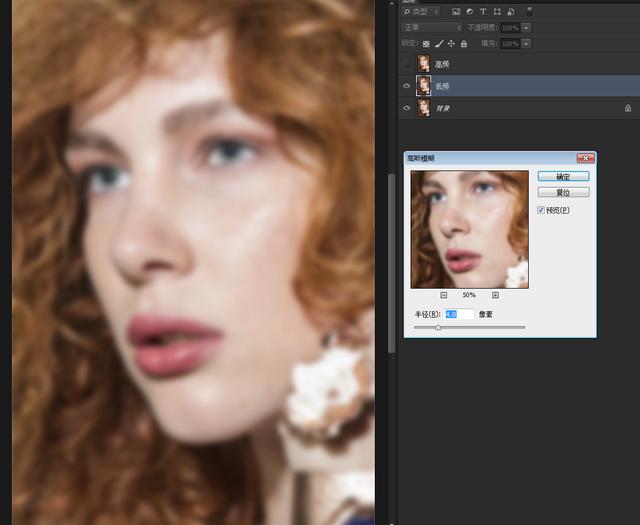Confirm blur with the 确定 button

click(x=563, y=176)
